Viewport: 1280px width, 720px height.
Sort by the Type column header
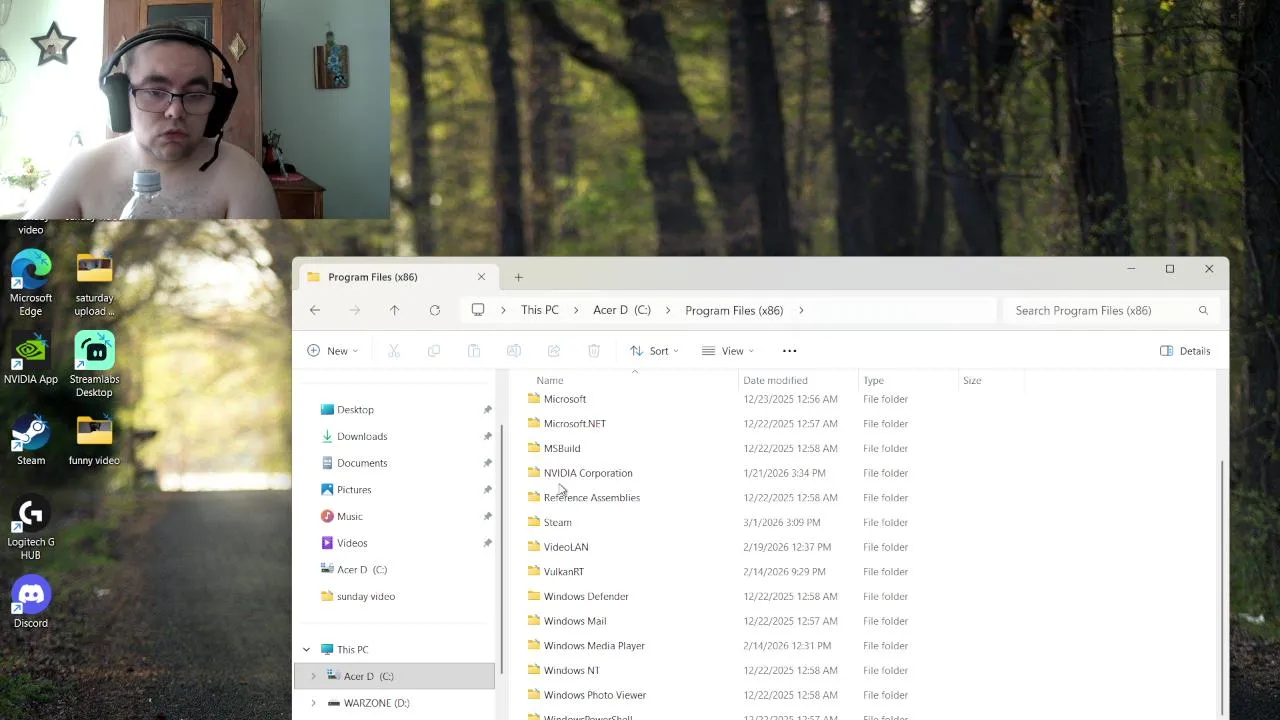[873, 380]
